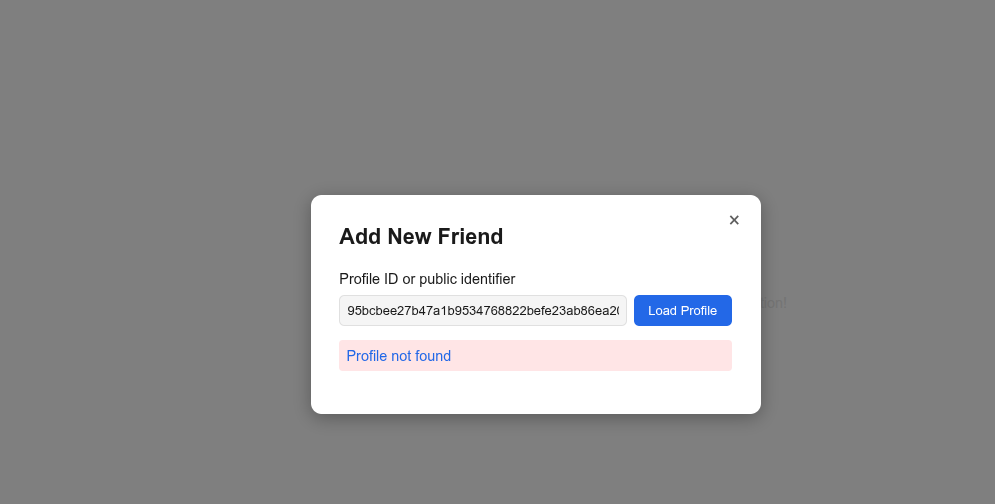The image size is (995, 504).
Task: Click the white space below the error banner
Action: click(x=536, y=392)
